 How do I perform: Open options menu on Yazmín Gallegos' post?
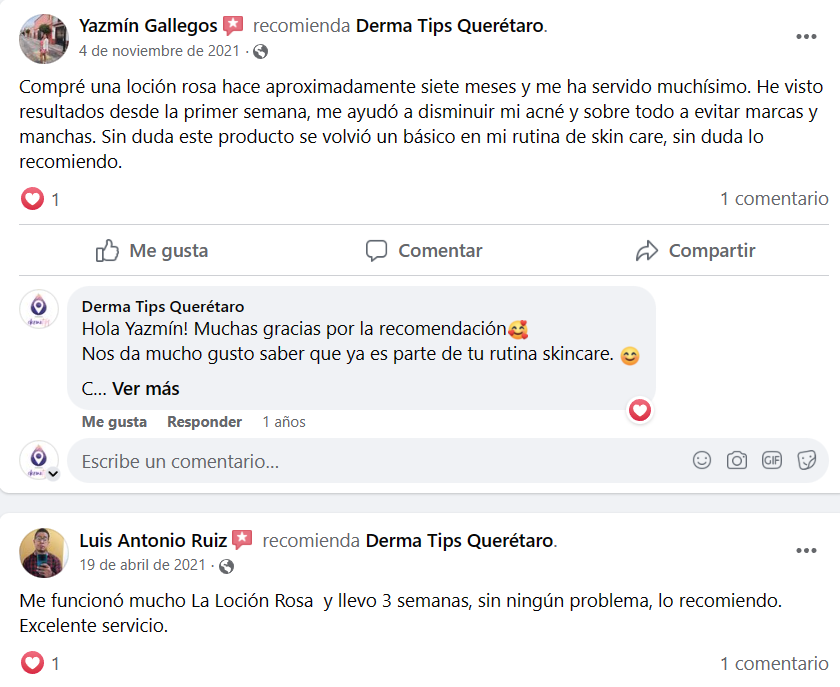pyautogui.click(x=806, y=37)
